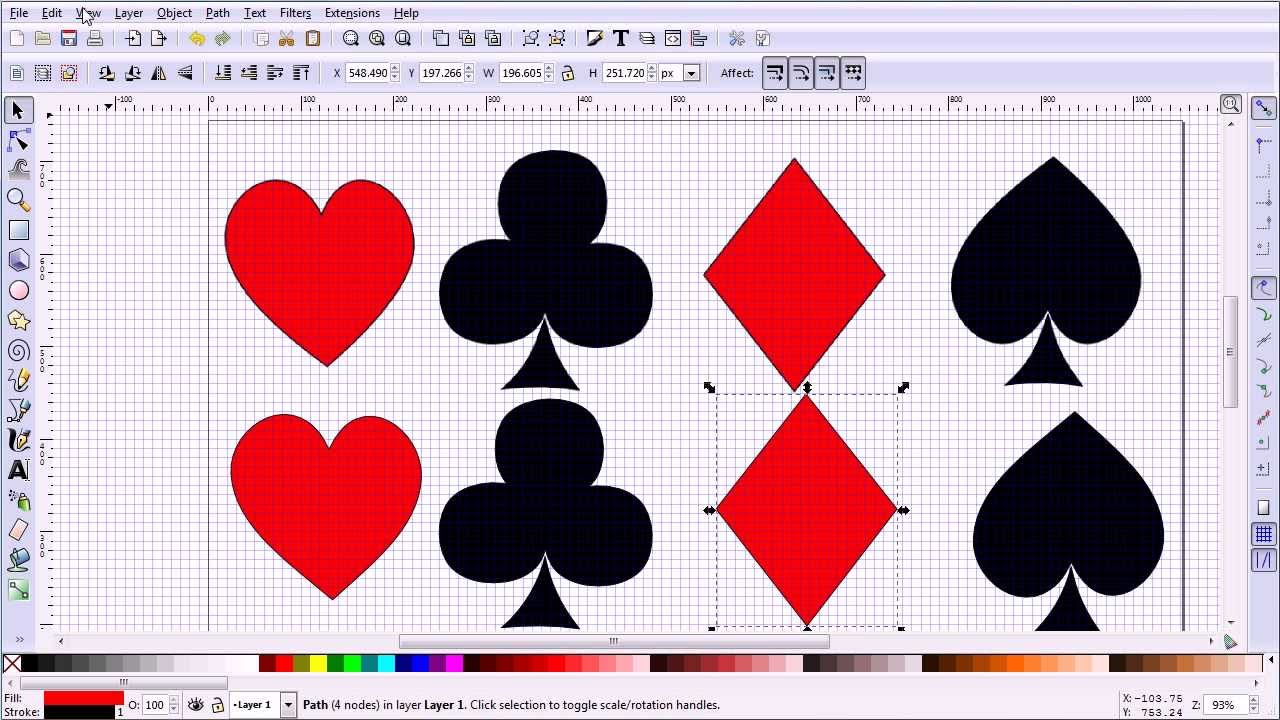
Task: Toggle Affect gradients transform
Action: [x=827, y=73]
